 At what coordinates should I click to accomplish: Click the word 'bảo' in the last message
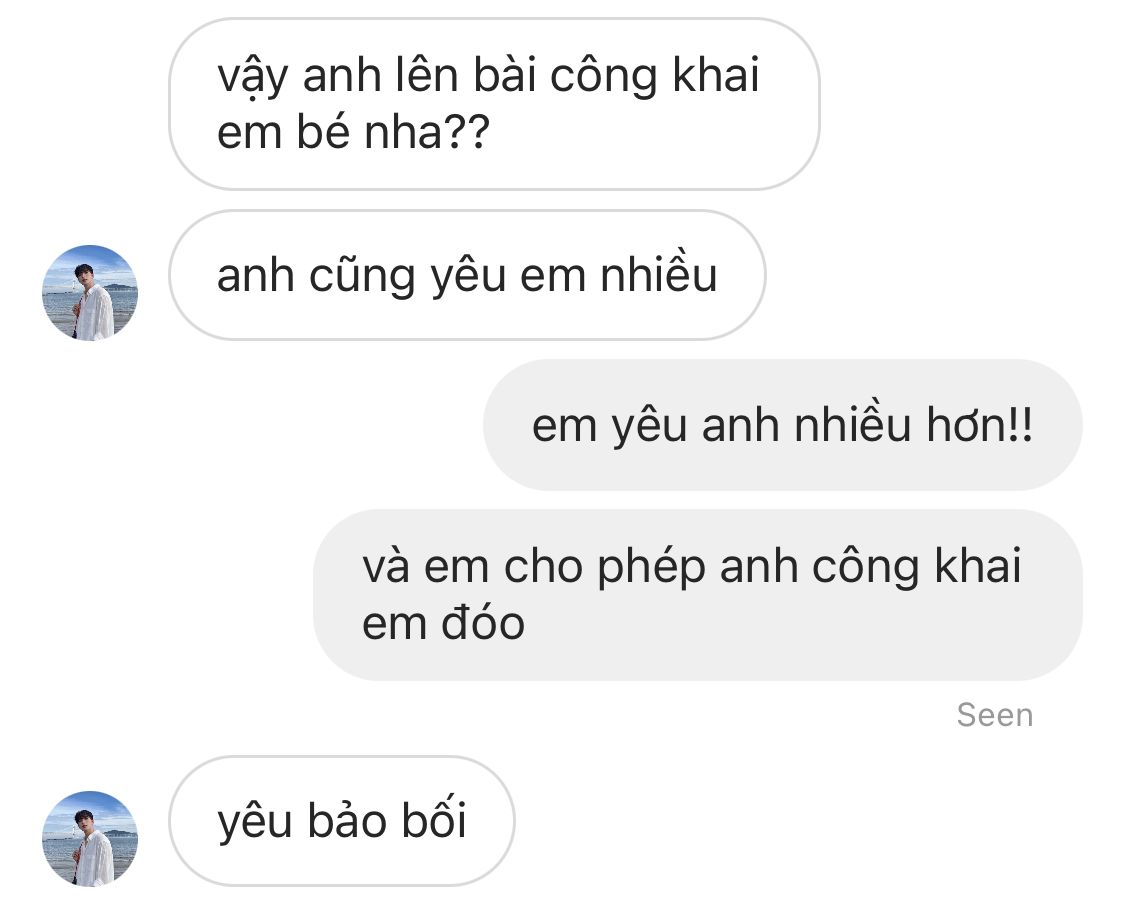[x=347, y=820]
